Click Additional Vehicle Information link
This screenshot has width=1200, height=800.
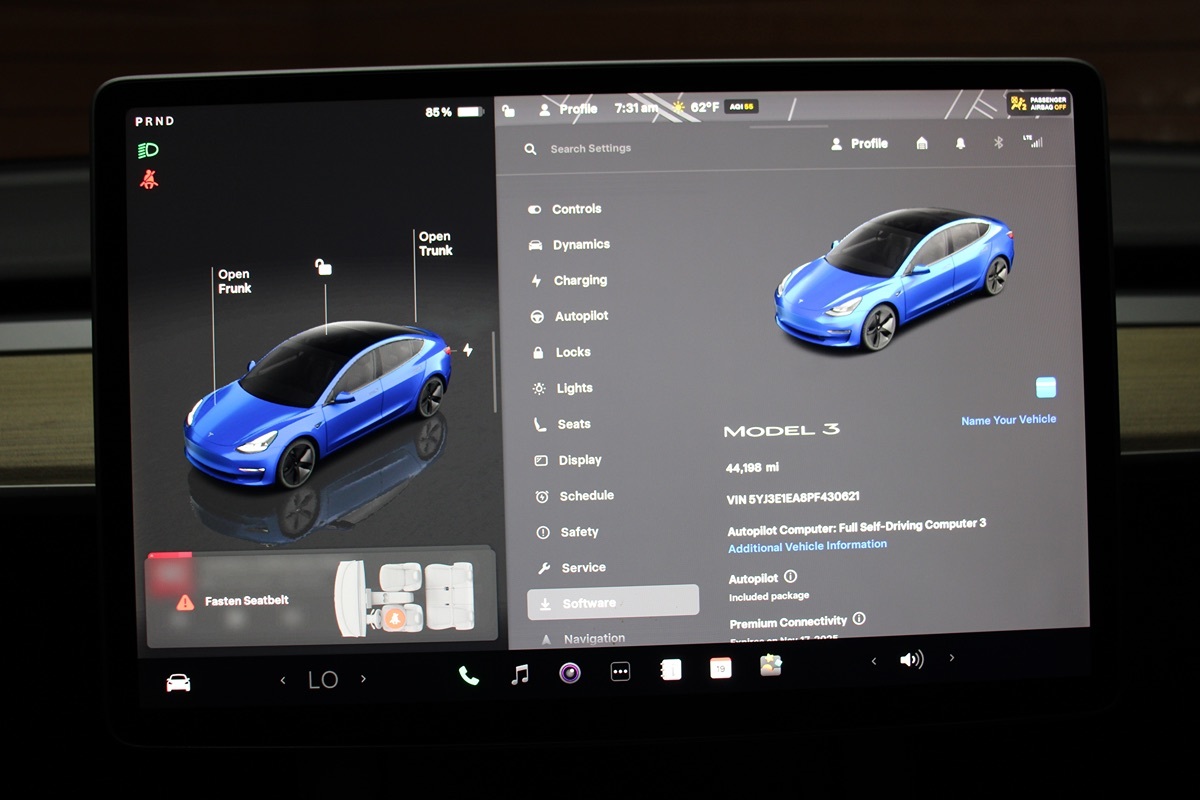coord(807,546)
